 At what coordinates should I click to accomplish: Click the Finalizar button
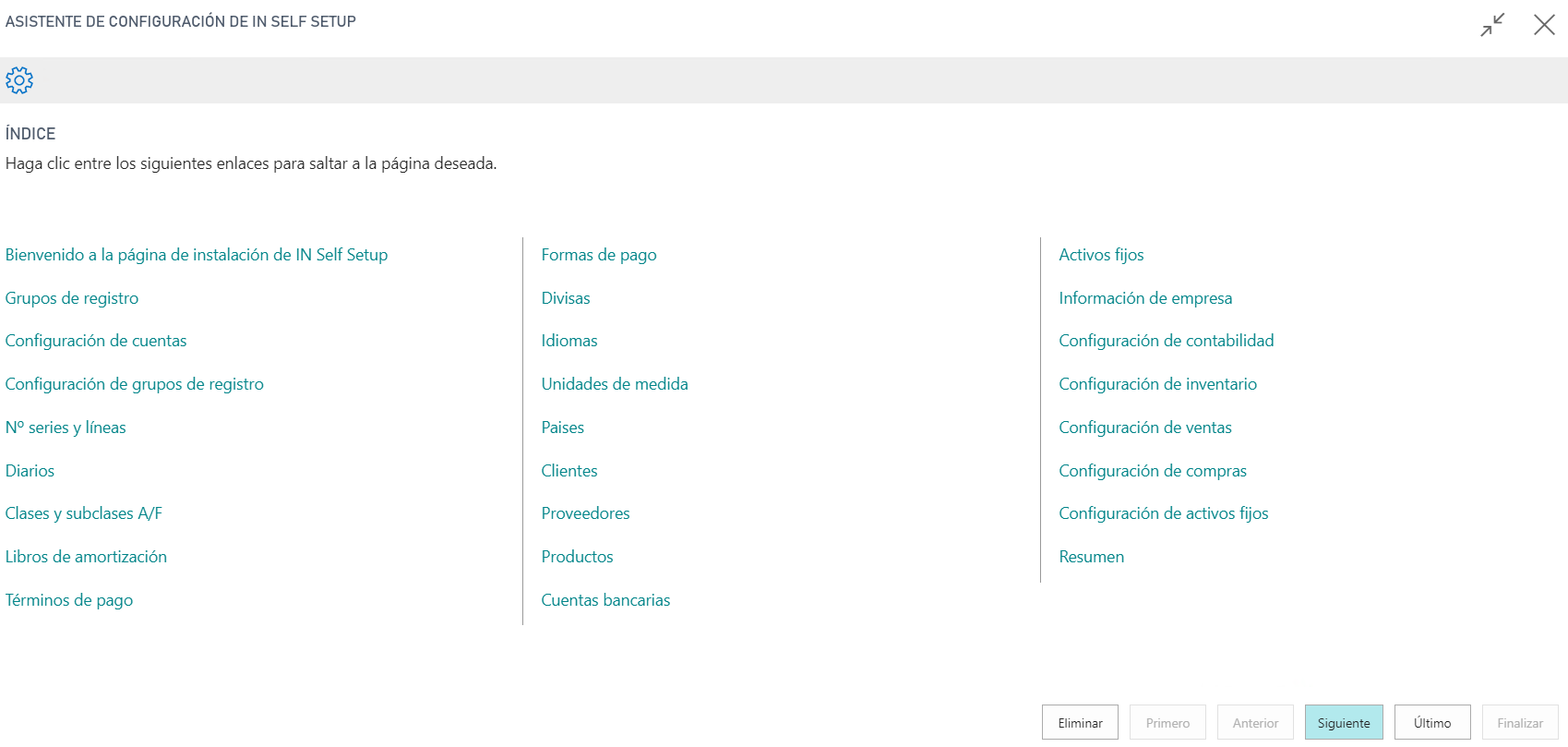coord(1520,723)
